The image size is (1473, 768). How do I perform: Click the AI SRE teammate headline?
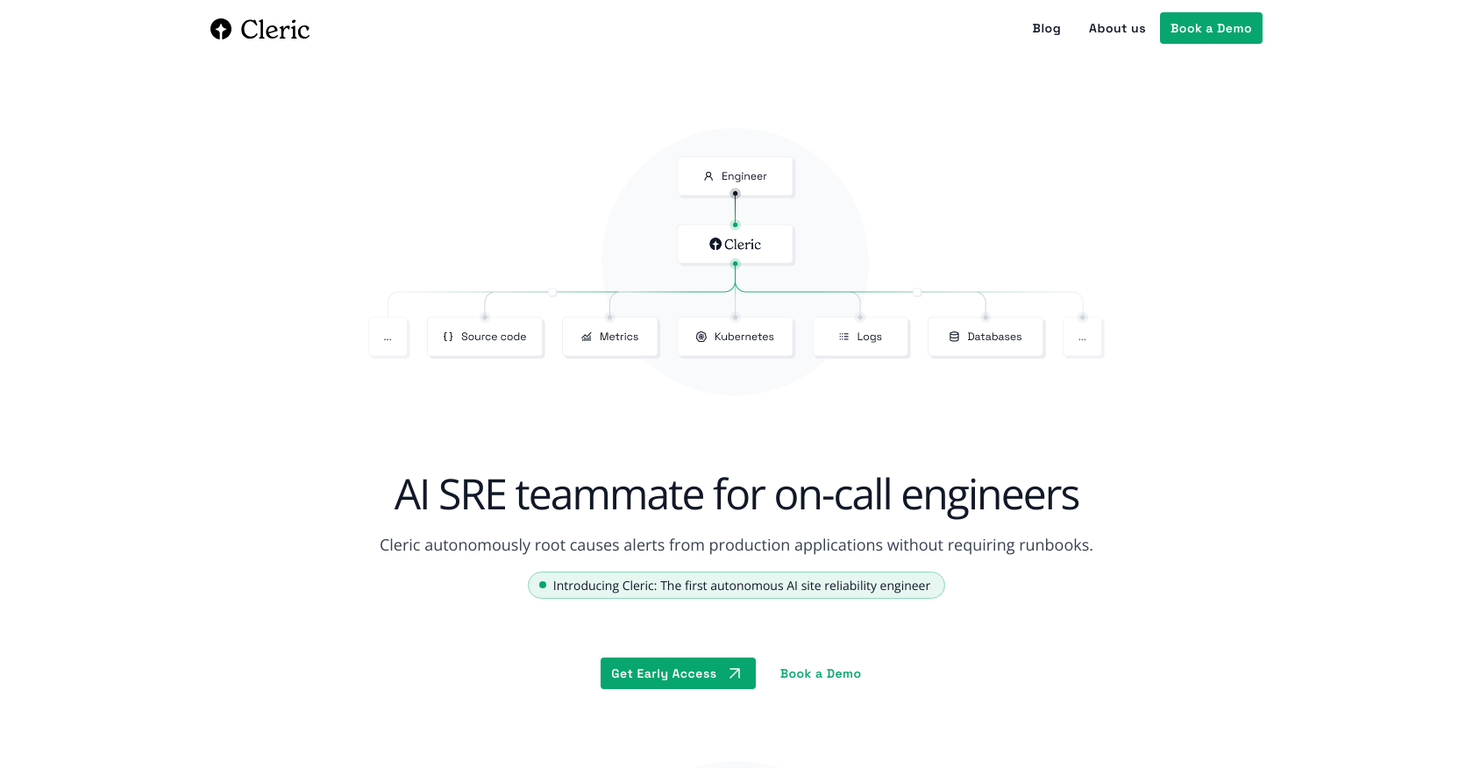coord(736,494)
